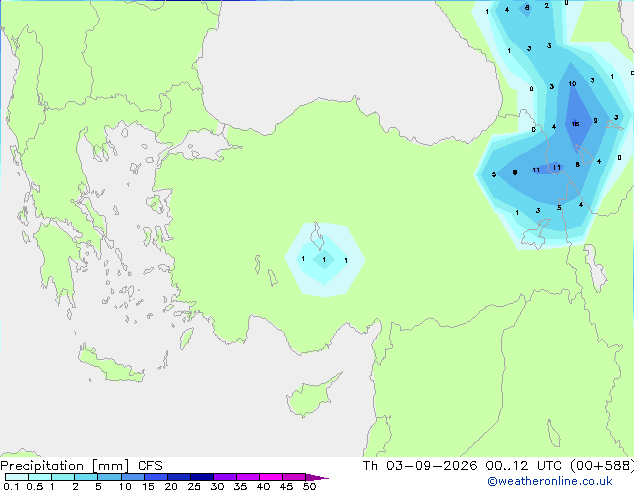Click the 20 to 25 mm legend swatch
The width and height of the screenshot is (634, 490).
pyautogui.click(x=178, y=477)
